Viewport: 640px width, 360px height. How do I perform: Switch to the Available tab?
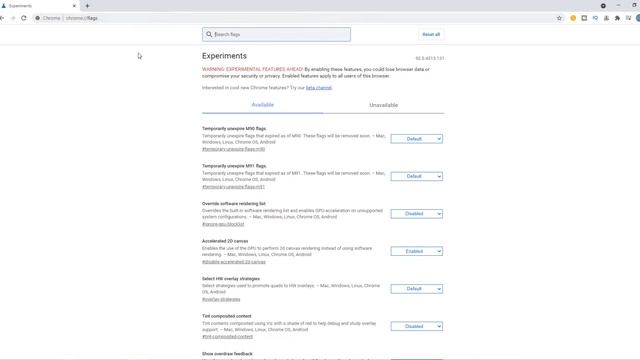(262, 105)
